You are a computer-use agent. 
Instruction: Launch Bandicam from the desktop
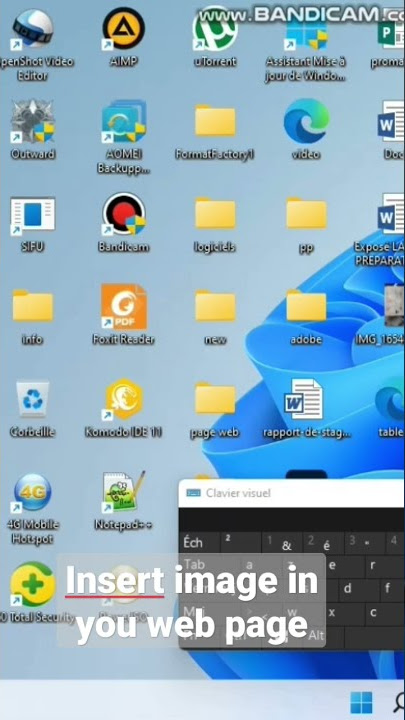click(x=124, y=214)
